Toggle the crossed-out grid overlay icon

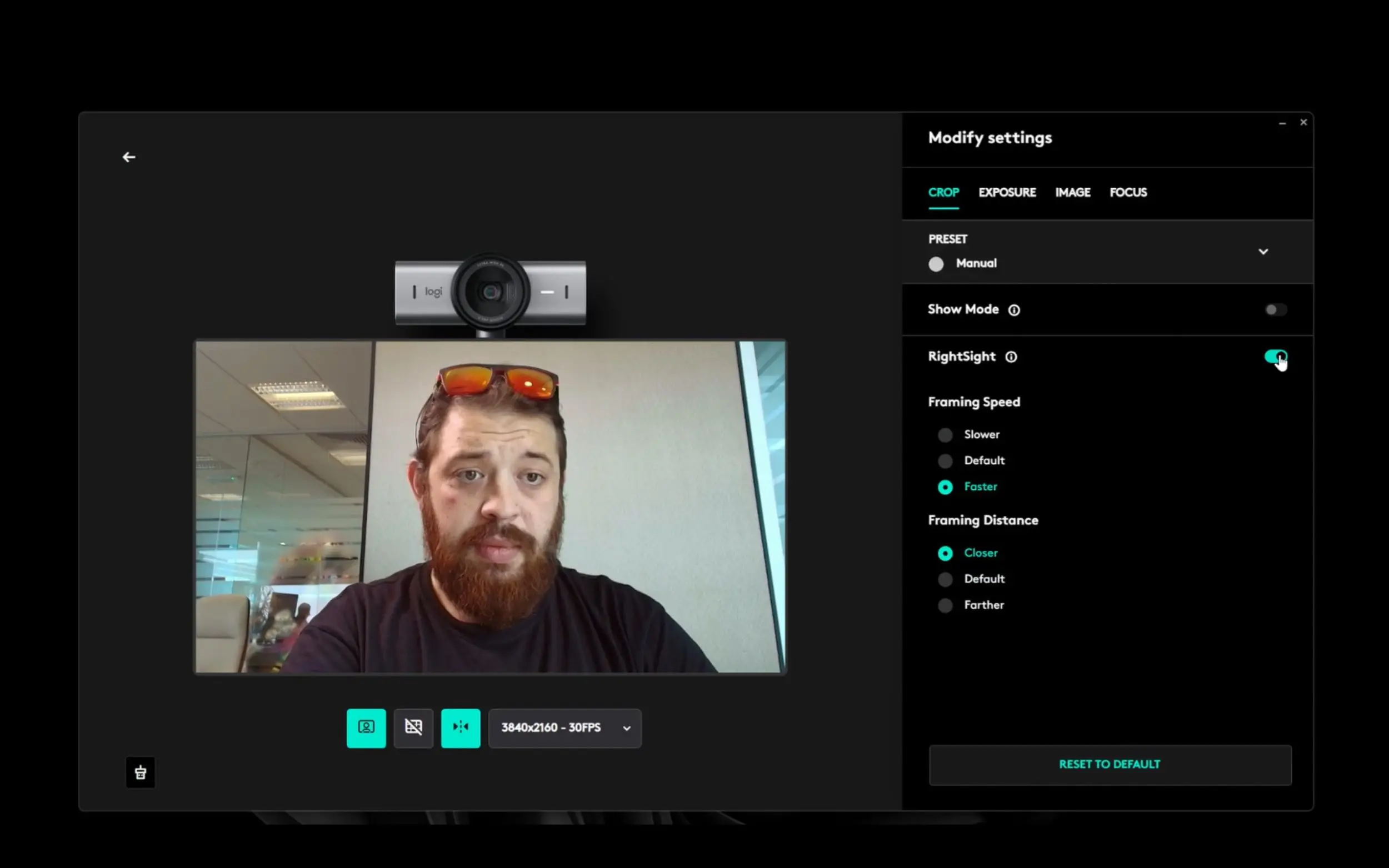(413, 728)
